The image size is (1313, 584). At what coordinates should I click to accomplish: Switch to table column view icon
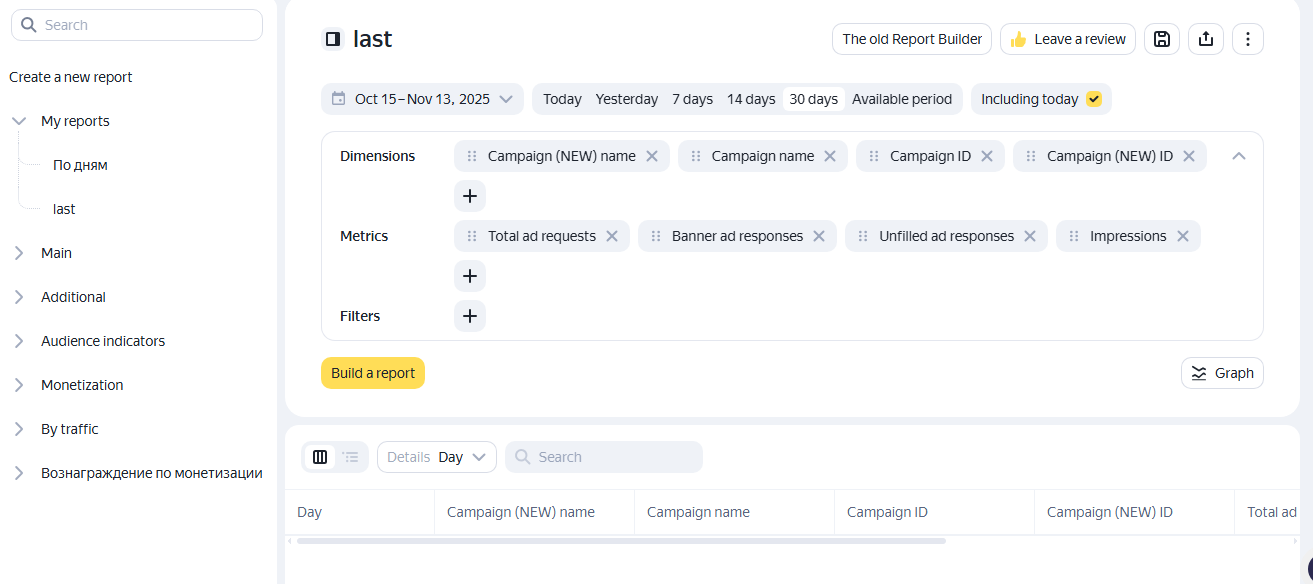click(x=320, y=457)
